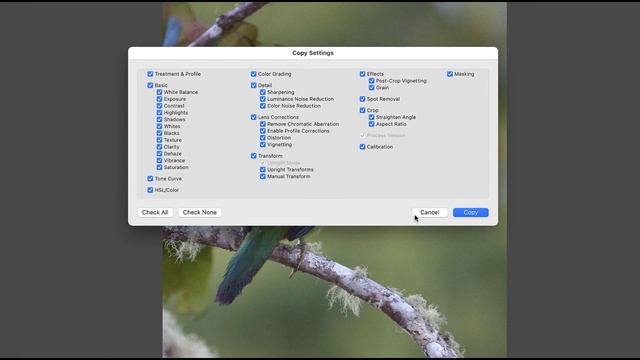
Task: Toggle the Calibration checkbox
Action: click(362, 147)
